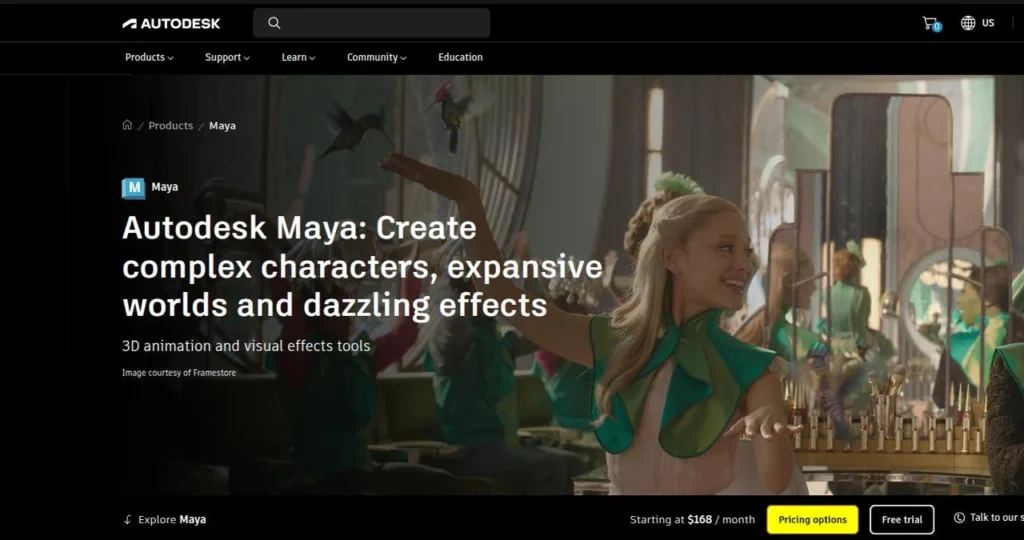Click 'Image courtesy of Framestore' caption
The image size is (1024, 540).
point(179,373)
